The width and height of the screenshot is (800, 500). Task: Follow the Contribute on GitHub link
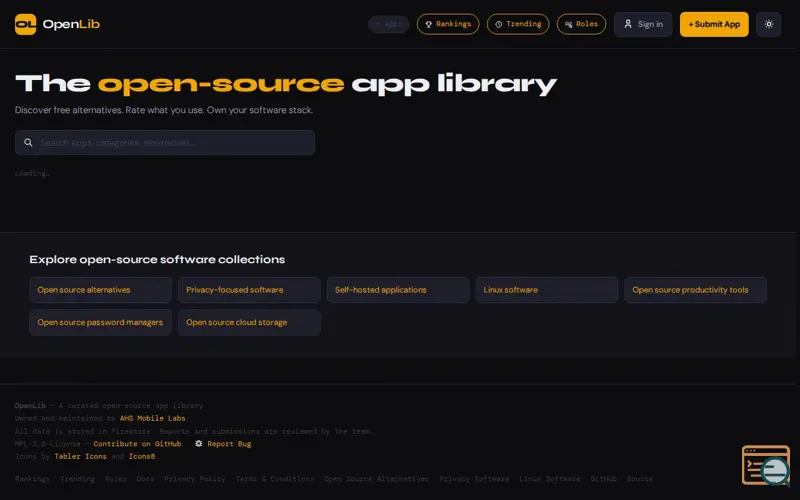137,443
